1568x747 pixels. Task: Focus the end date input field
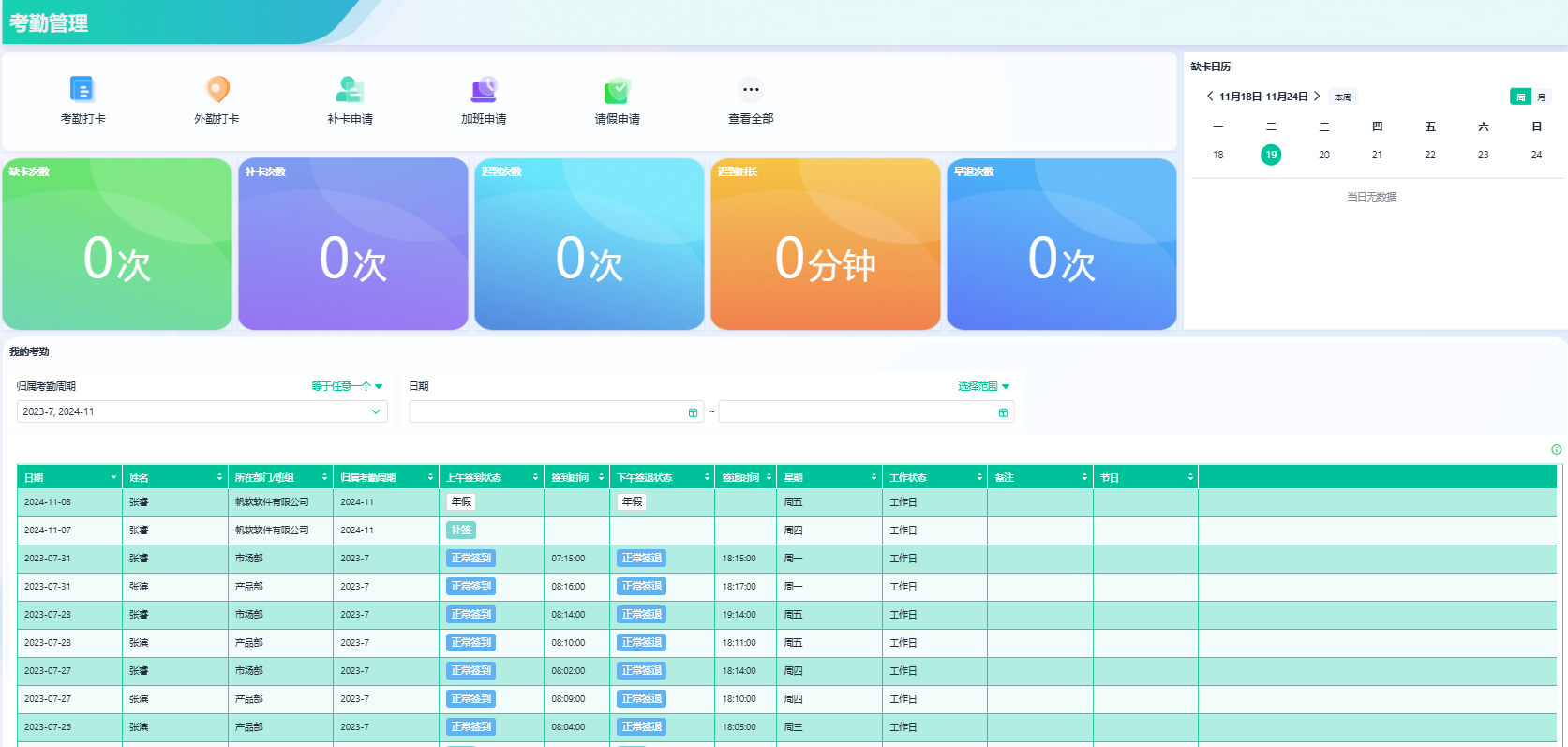tap(866, 411)
